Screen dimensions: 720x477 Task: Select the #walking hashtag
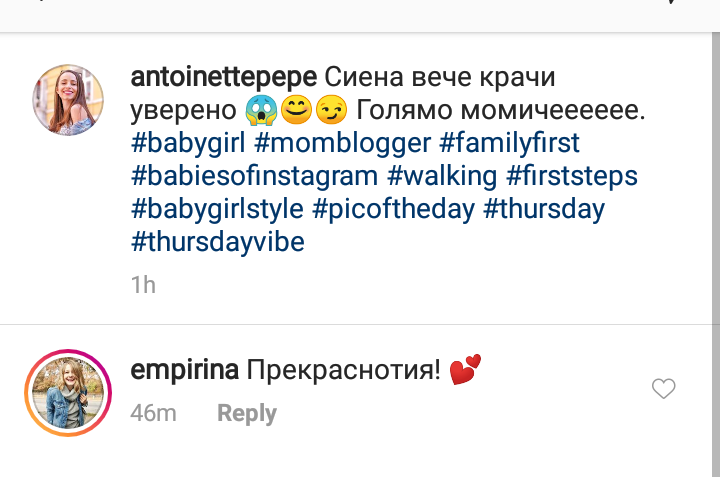coord(442,176)
